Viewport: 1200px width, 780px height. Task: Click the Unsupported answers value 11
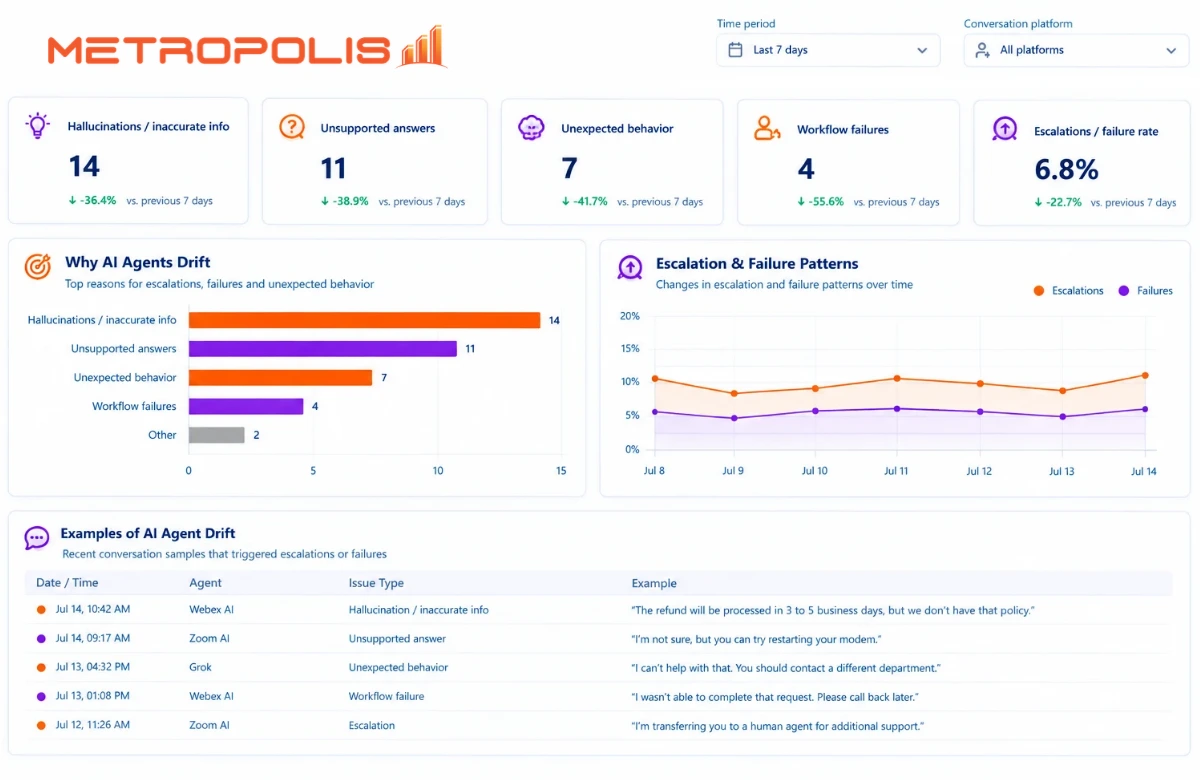pyautogui.click(x=333, y=167)
